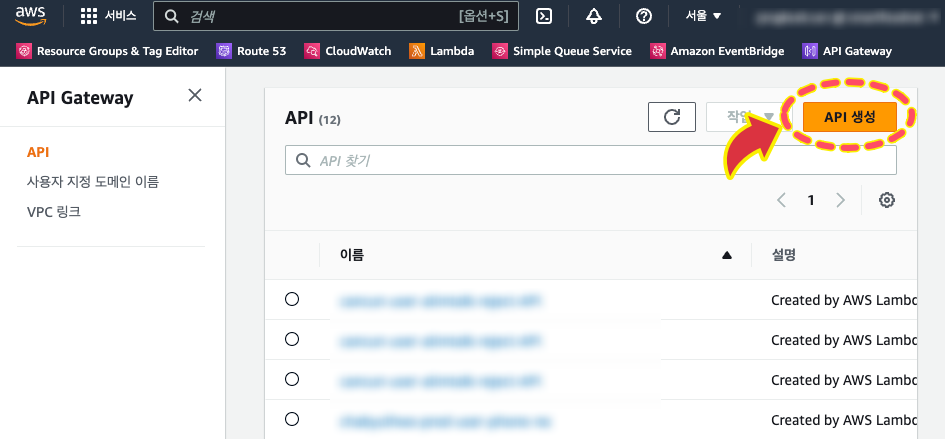Open the Lambda service shortcut

point(442,51)
